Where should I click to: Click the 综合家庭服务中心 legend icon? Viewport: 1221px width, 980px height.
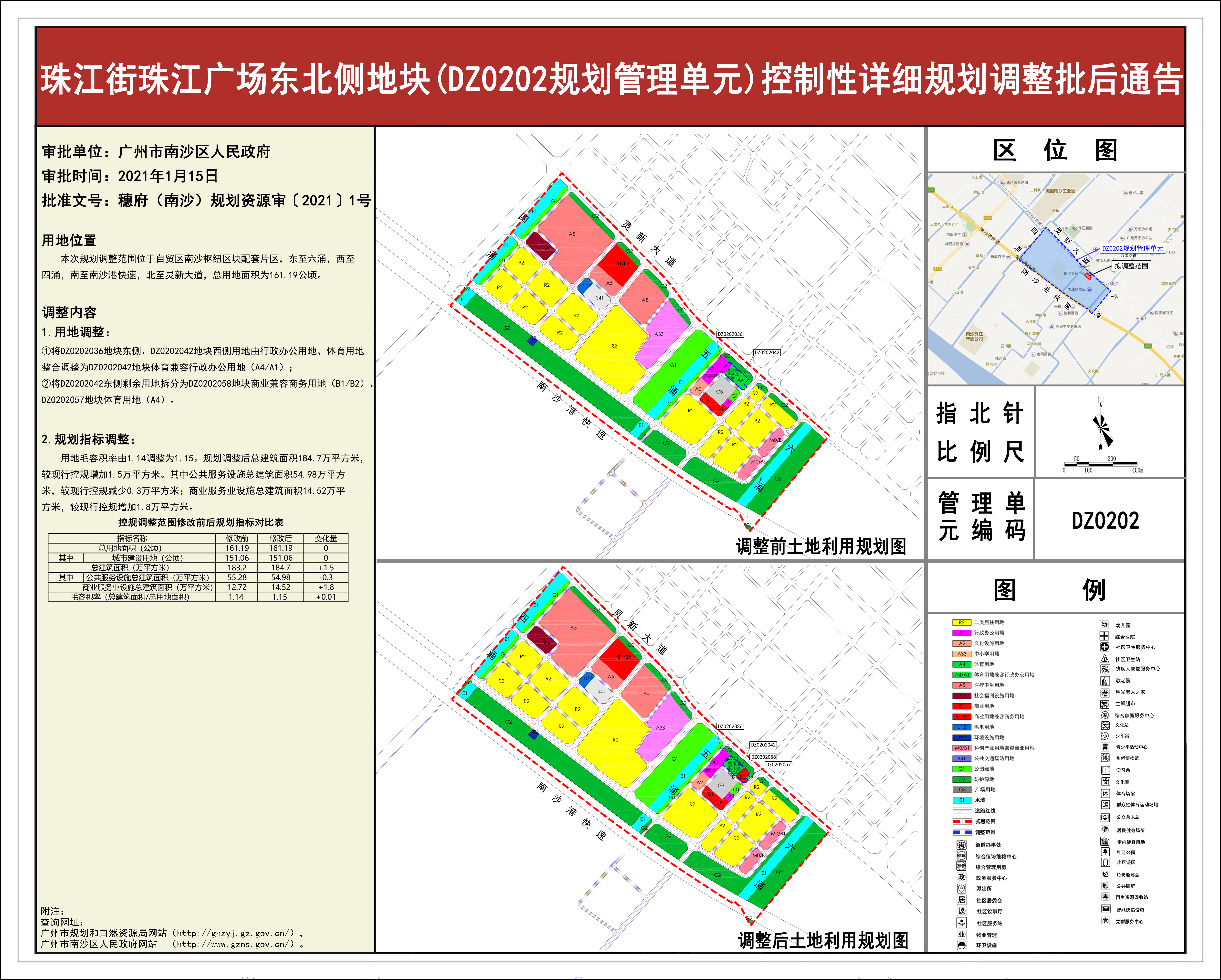(x=1105, y=715)
